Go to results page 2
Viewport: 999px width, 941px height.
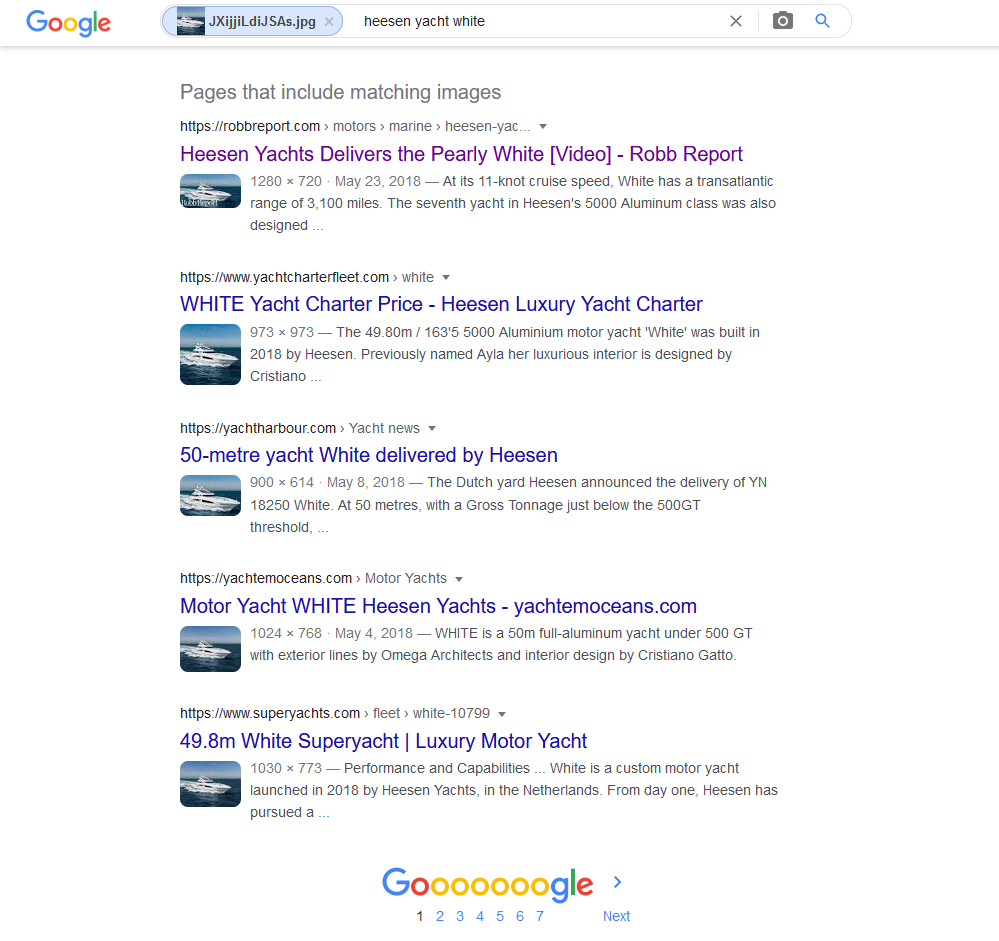tap(440, 916)
